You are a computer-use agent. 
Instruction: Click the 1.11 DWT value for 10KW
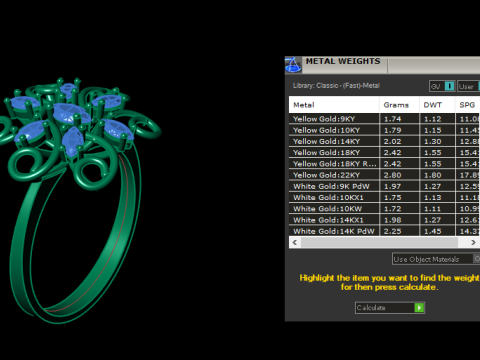click(433, 209)
